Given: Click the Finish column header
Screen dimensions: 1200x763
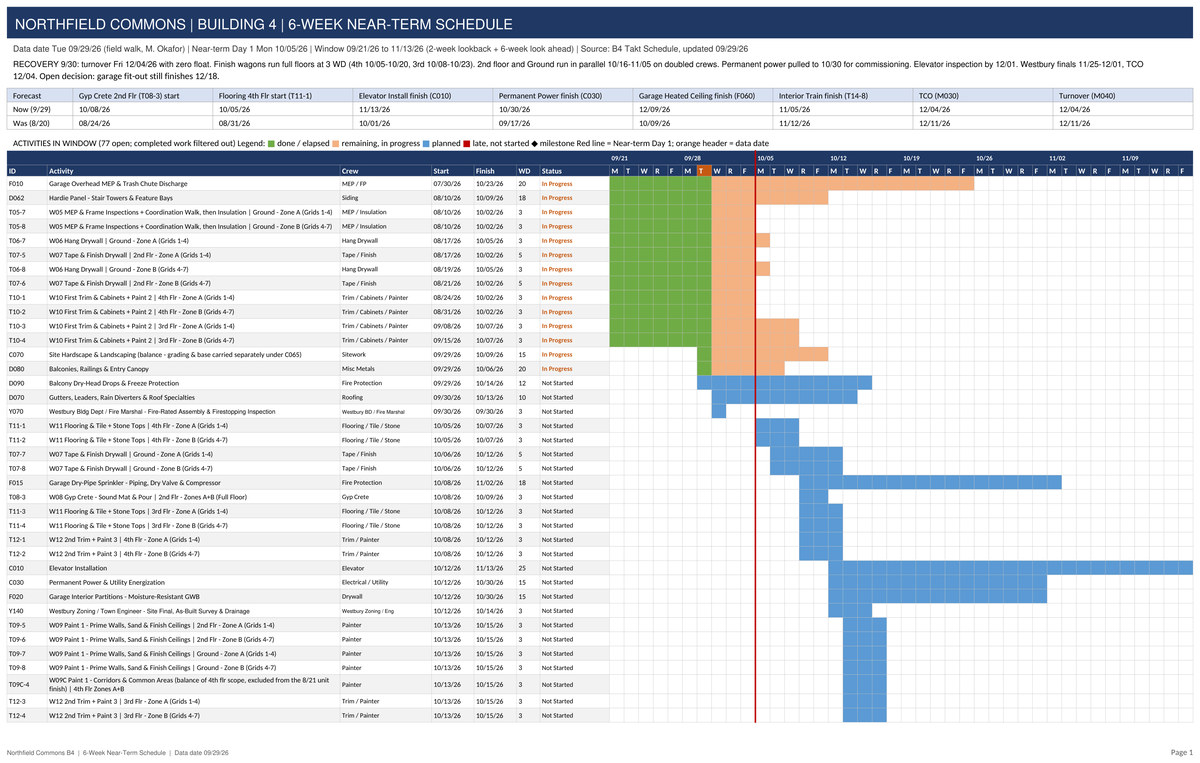Looking at the screenshot, I should [x=494, y=170].
